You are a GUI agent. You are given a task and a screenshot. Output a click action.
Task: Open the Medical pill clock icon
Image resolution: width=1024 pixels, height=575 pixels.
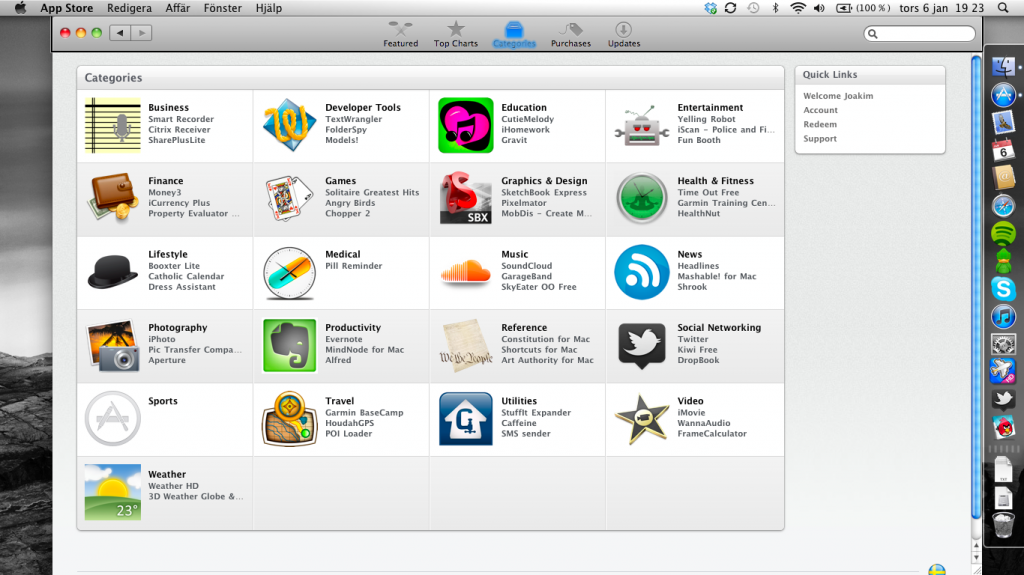pyautogui.click(x=289, y=273)
